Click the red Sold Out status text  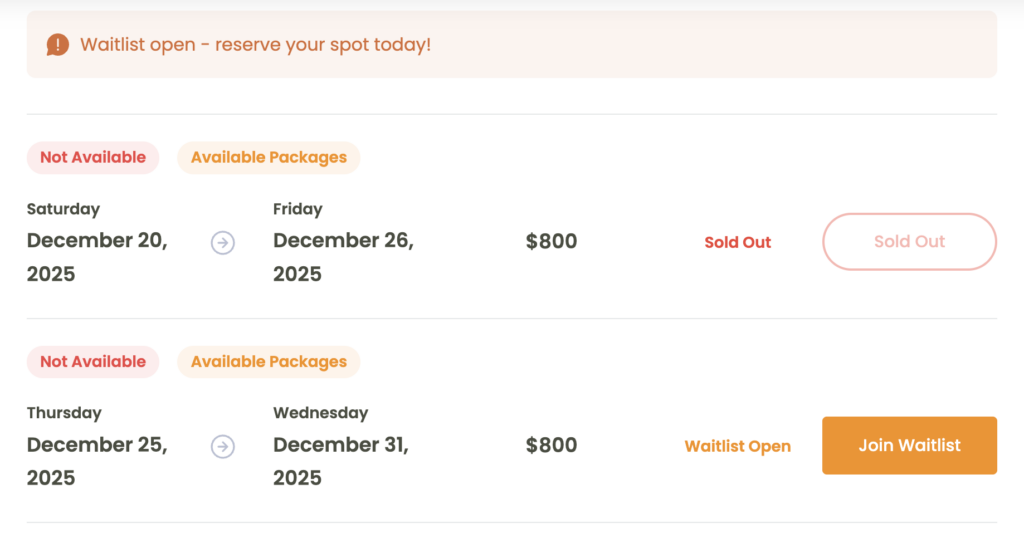point(737,242)
